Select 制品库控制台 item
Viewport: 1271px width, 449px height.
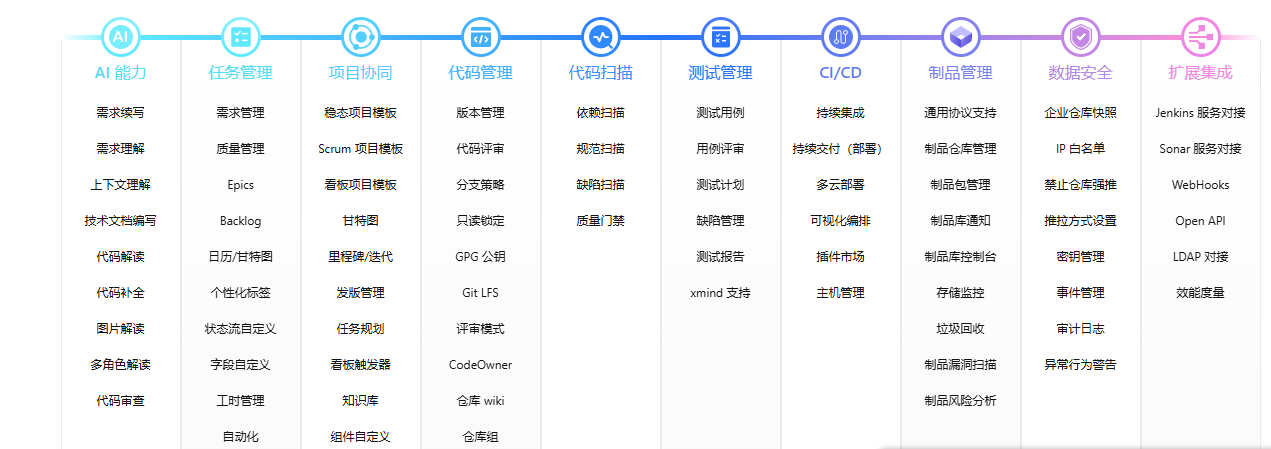960,257
